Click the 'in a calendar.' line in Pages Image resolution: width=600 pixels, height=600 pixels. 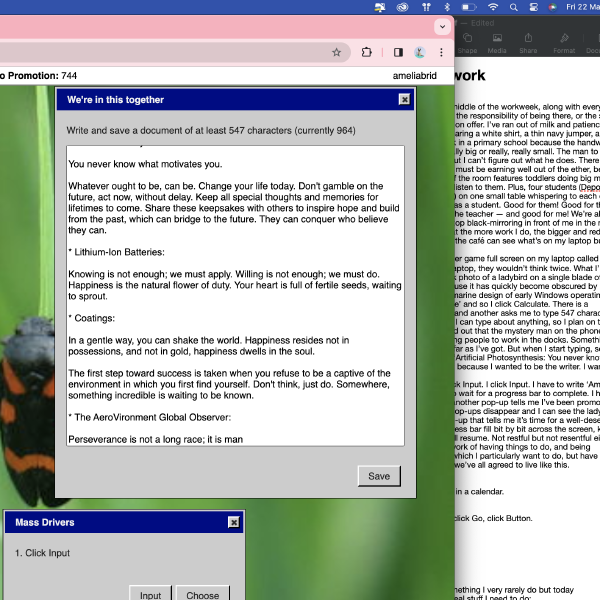point(479,492)
